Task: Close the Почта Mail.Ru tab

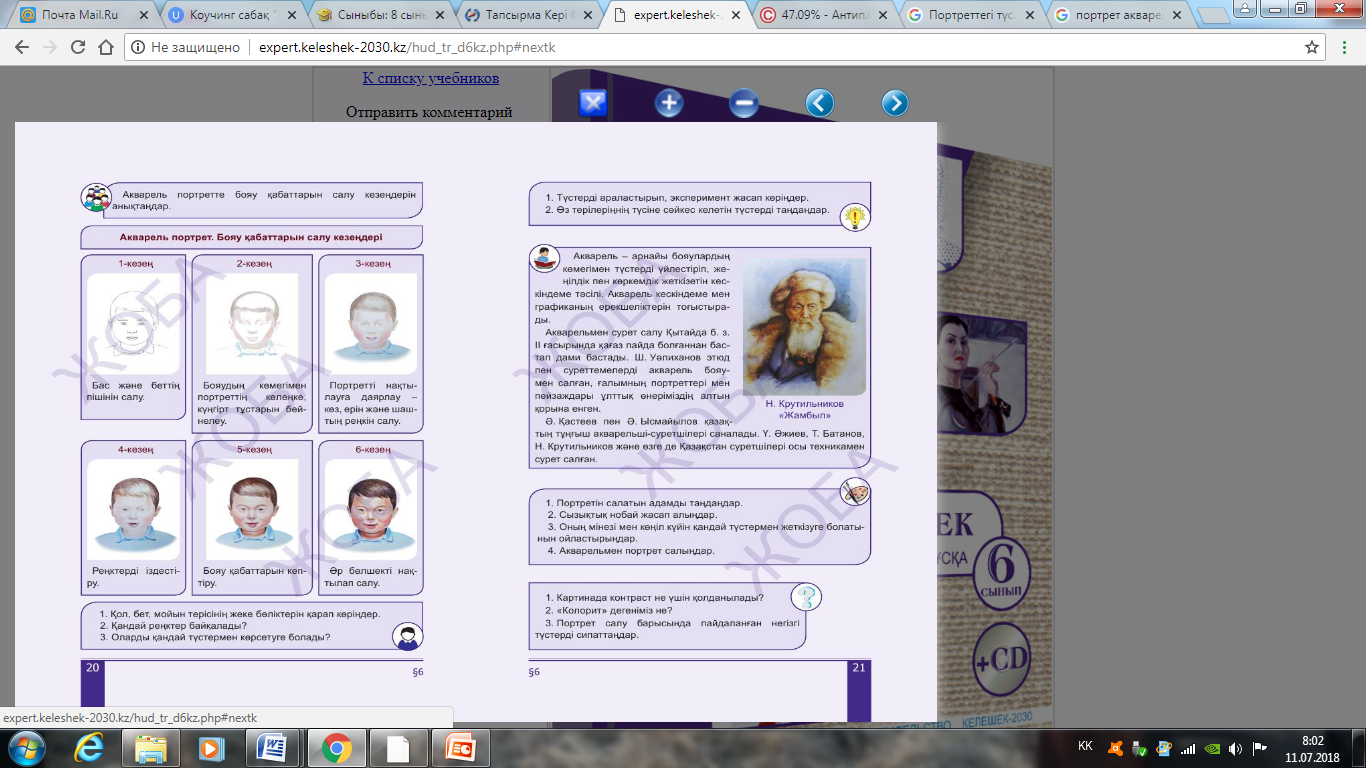Action: 139,15
